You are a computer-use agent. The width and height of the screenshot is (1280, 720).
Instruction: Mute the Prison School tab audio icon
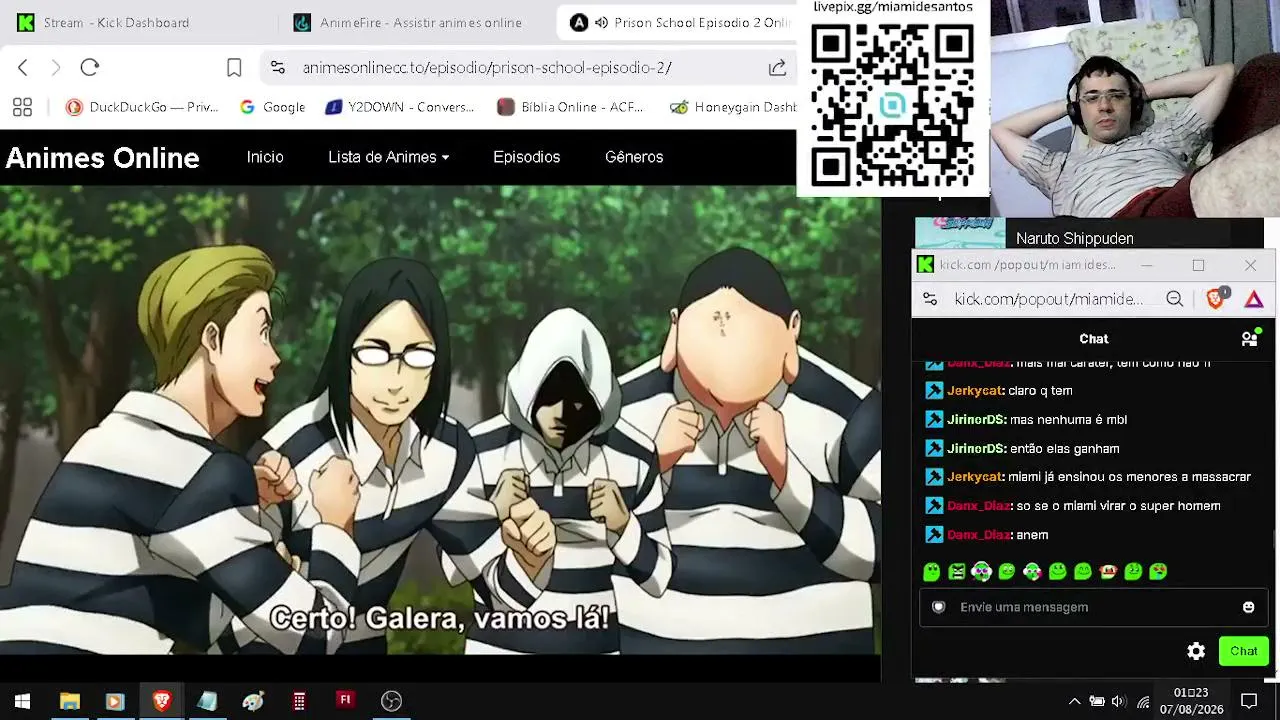click(601, 22)
